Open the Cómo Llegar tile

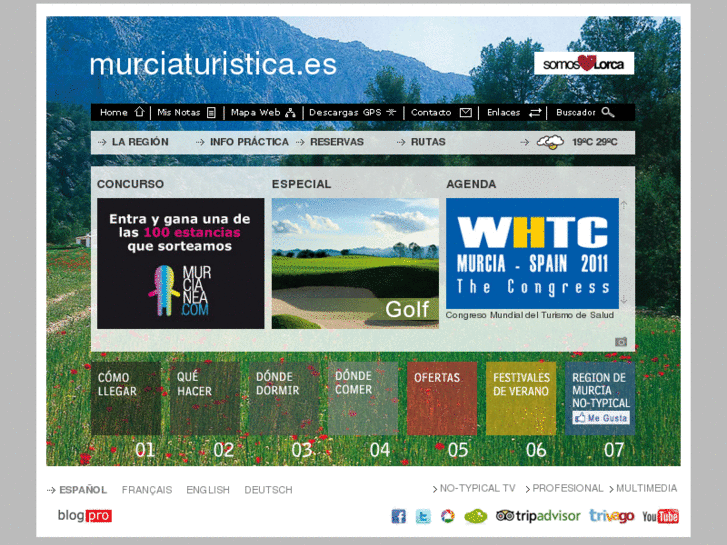click(126, 398)
